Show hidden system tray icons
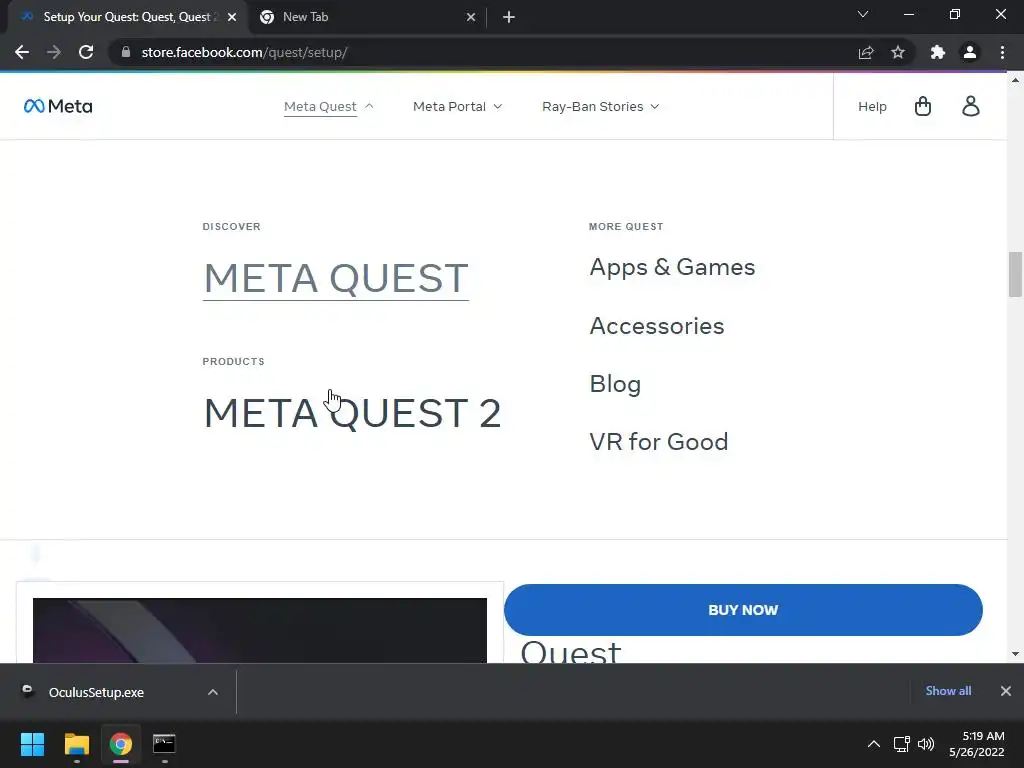Screen dimensions: 1024x768 (x=874, y=744)
